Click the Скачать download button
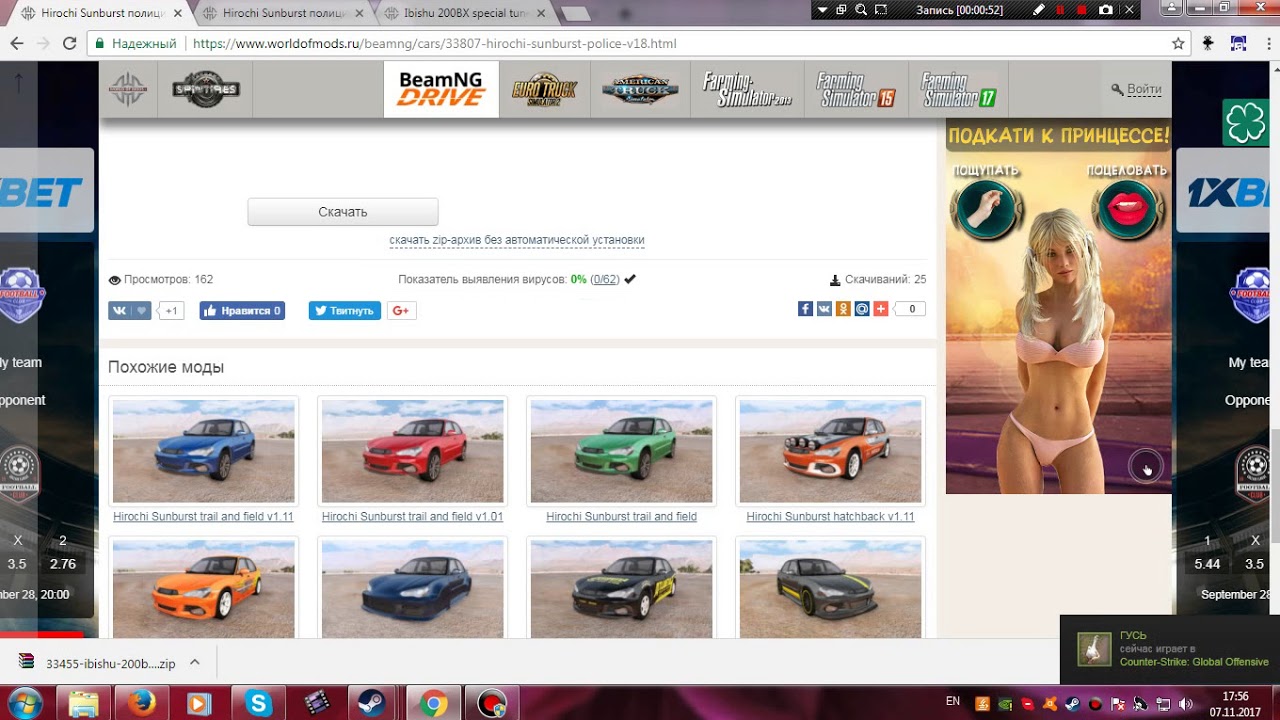 click(343, 212)
